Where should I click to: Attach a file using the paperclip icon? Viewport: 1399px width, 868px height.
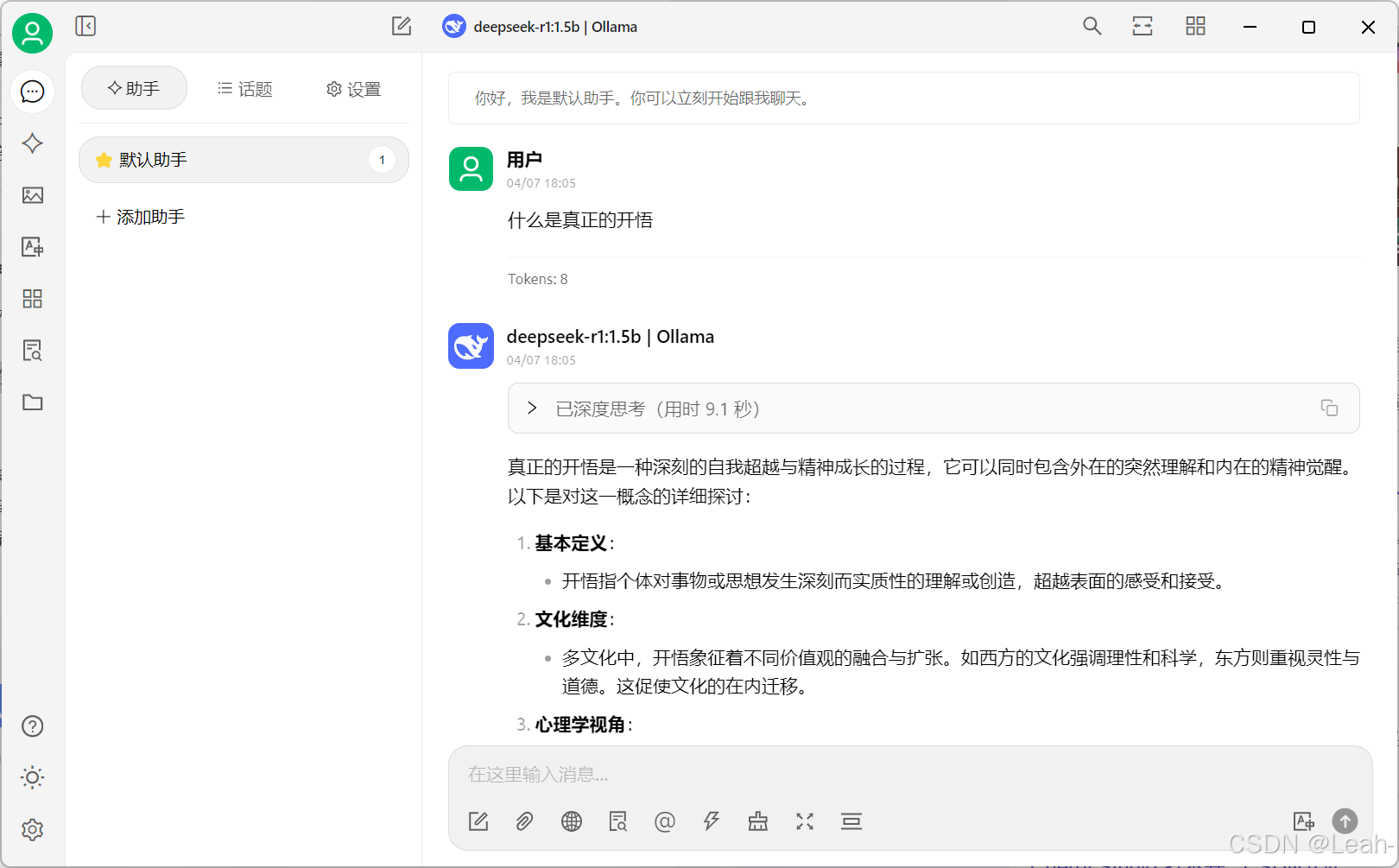click(x=524, y=821)
